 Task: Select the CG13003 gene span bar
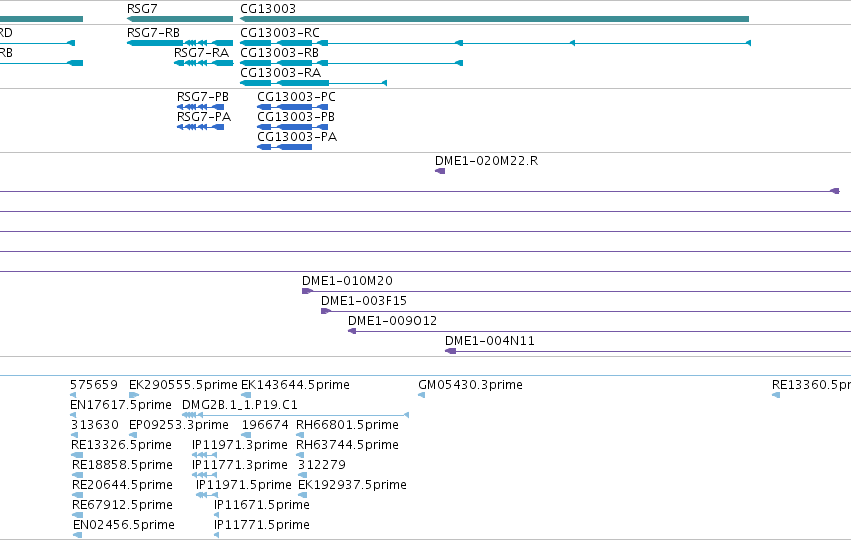tap(494, 19)
